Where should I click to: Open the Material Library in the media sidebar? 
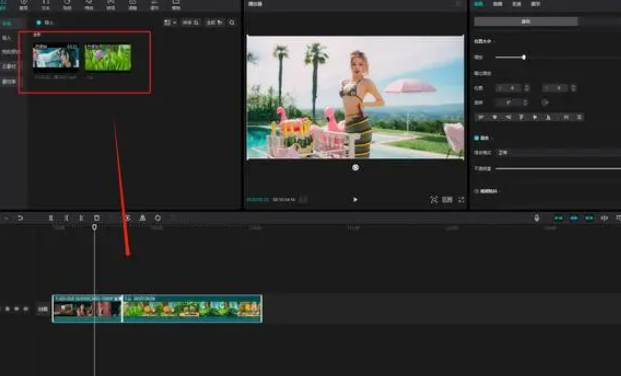[x=9, y=82]
